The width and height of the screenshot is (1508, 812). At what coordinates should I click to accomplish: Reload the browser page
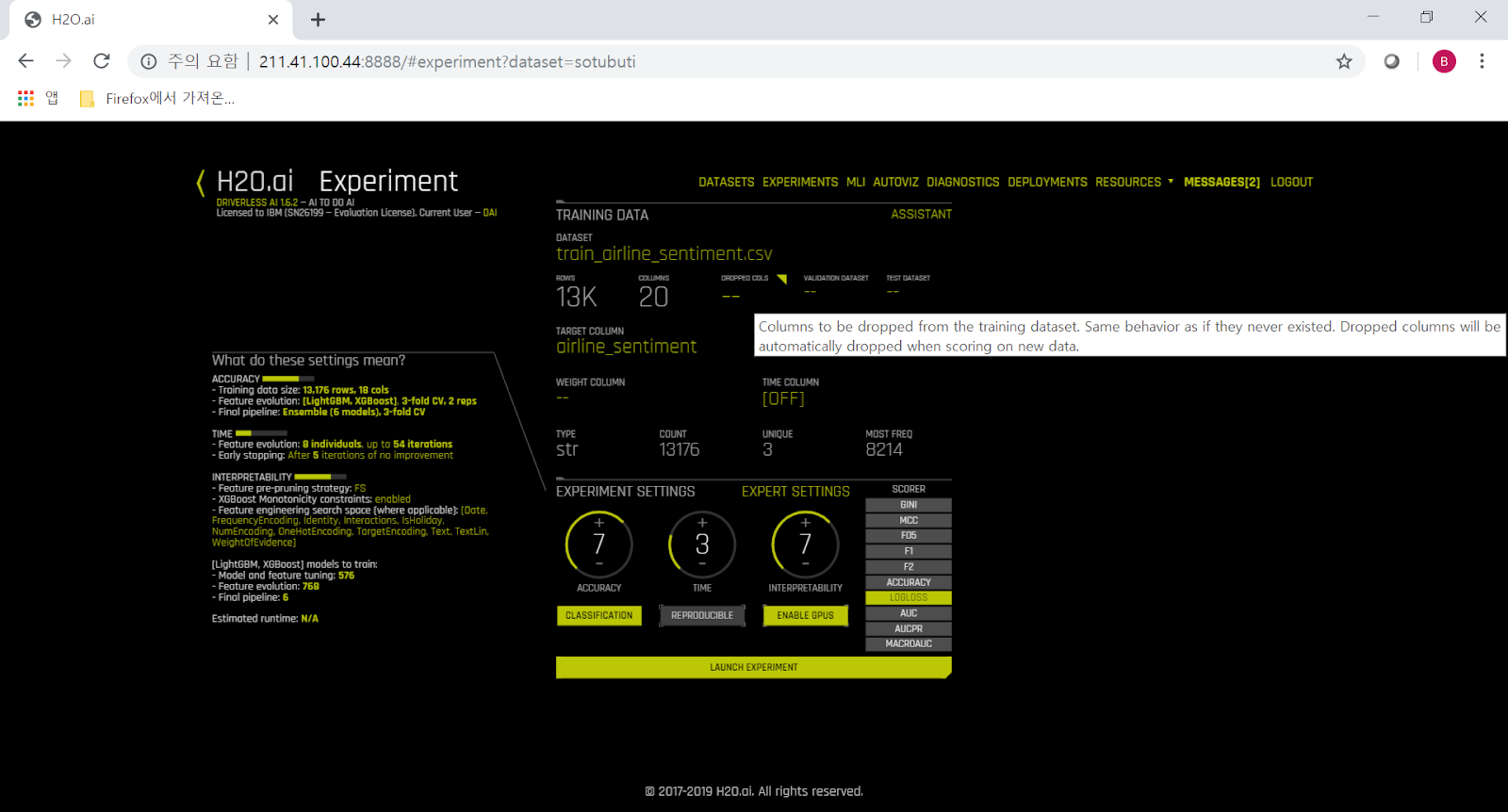point(102,61)
